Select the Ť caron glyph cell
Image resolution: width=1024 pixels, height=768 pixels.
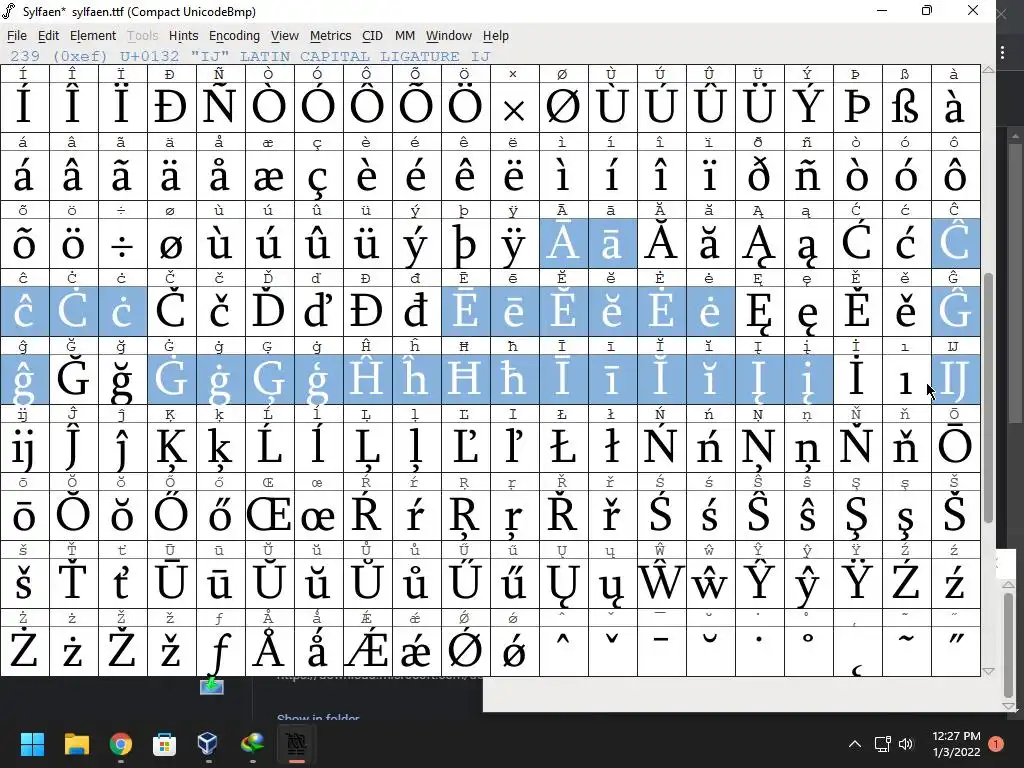point(74,583)
